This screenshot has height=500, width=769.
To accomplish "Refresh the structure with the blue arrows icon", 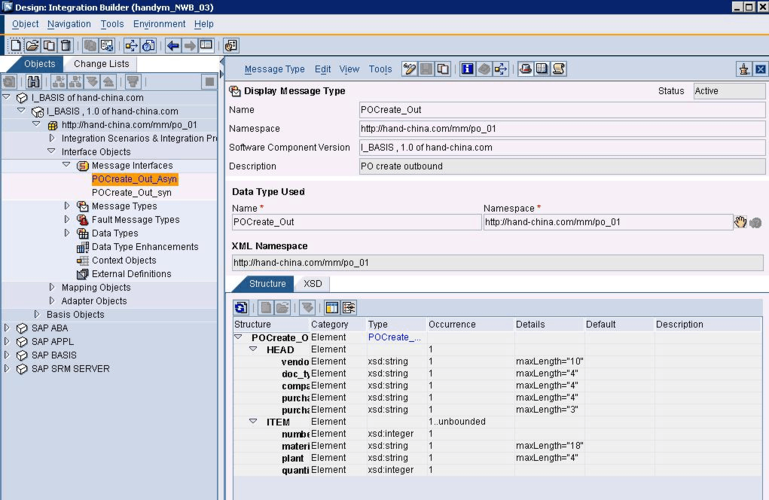I will point(241,308).
